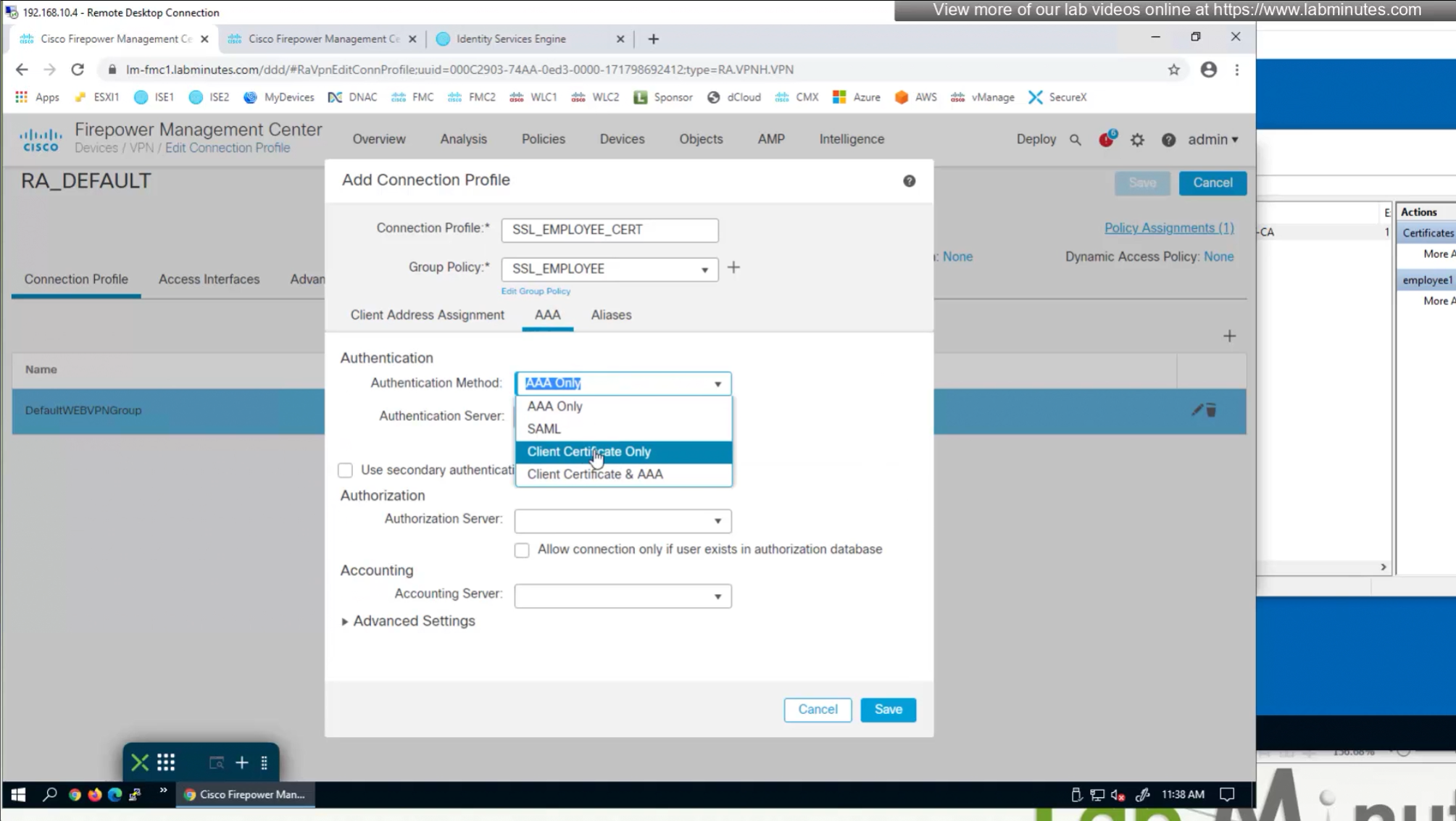The width and height of the screenshot is (1456, 821).
Task: Open the Accounting Server dropdown
Action: [623, 596]
